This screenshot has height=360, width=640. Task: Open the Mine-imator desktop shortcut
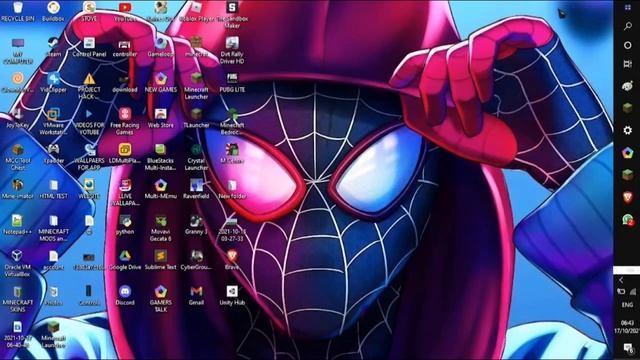(18, 189)
